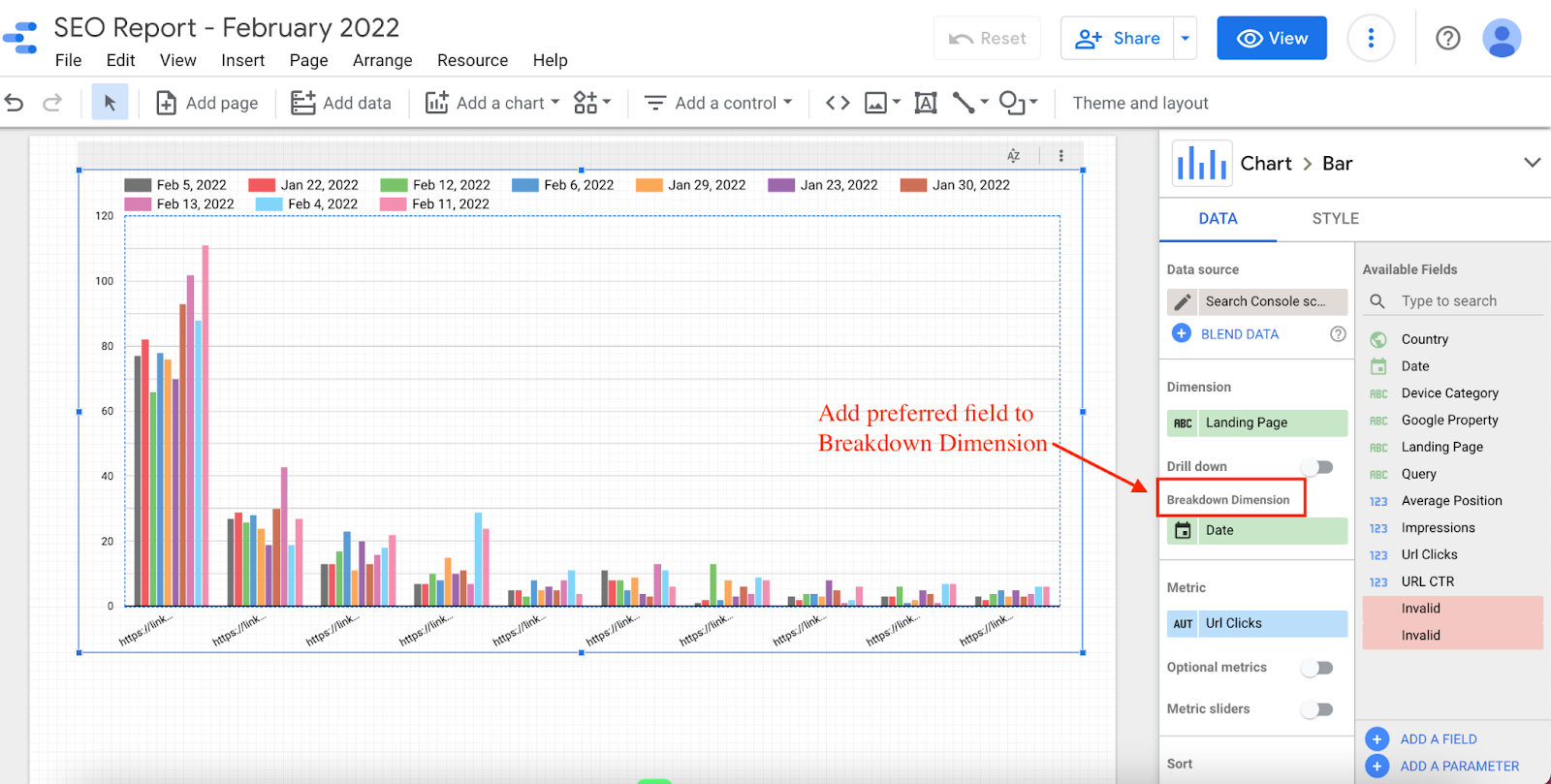Expand the chart type chevron selector

1532,163
